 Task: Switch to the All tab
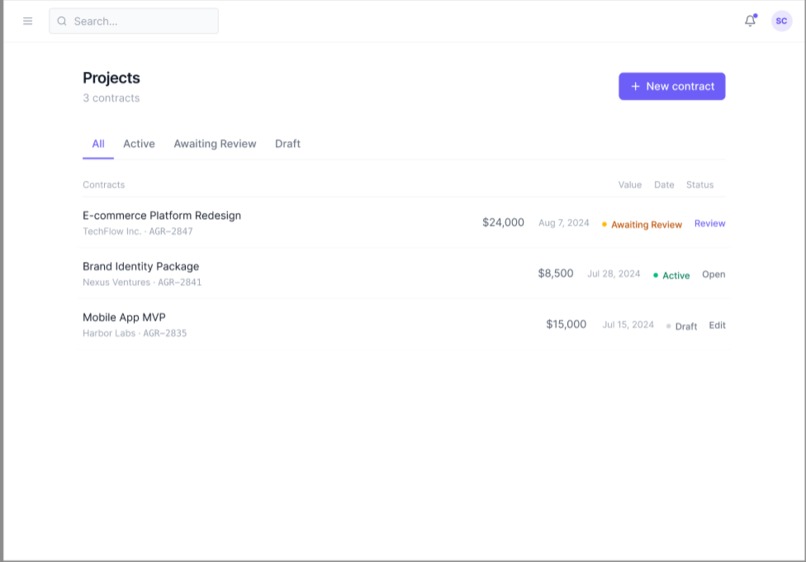pos(98,144)
